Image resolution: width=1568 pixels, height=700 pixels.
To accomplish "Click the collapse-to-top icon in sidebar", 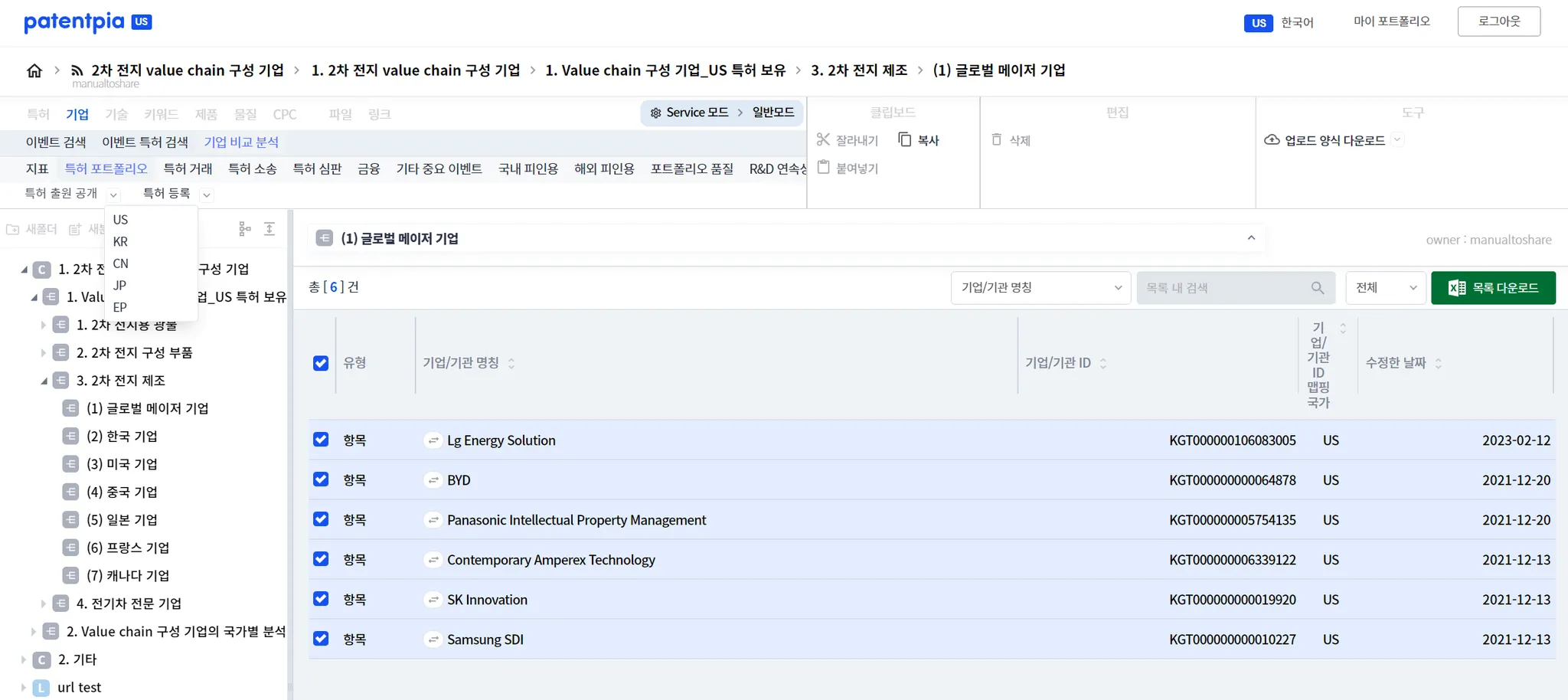I will coord(269,229).
